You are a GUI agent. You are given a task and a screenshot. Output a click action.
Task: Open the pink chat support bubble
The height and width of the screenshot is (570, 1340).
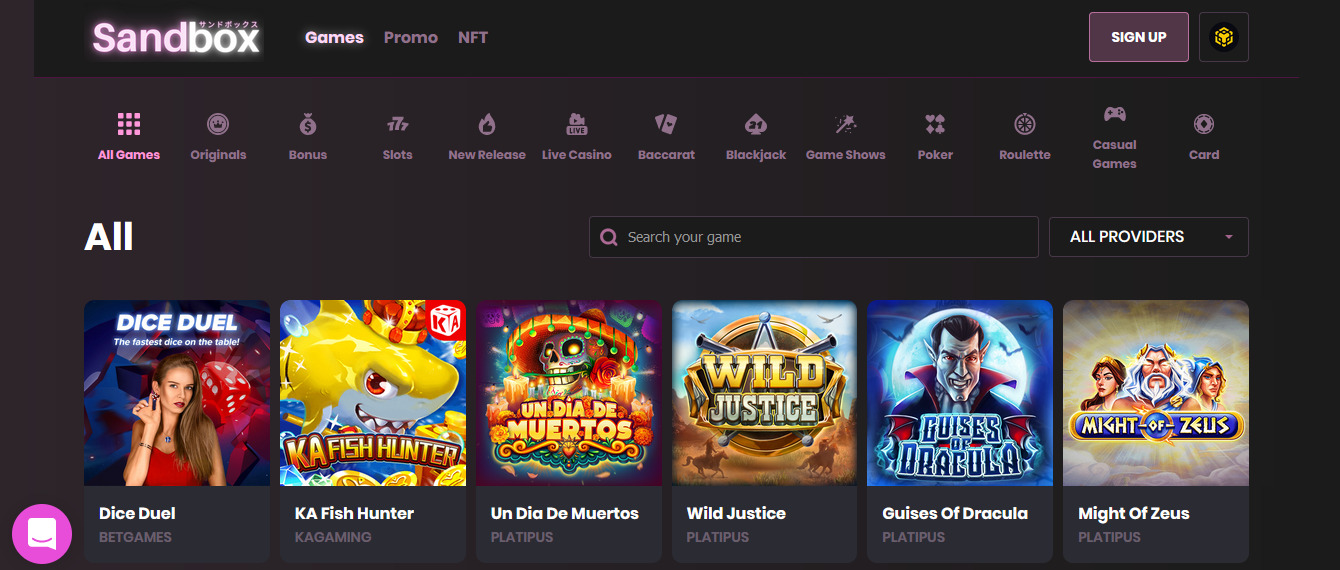click(42, 534)
